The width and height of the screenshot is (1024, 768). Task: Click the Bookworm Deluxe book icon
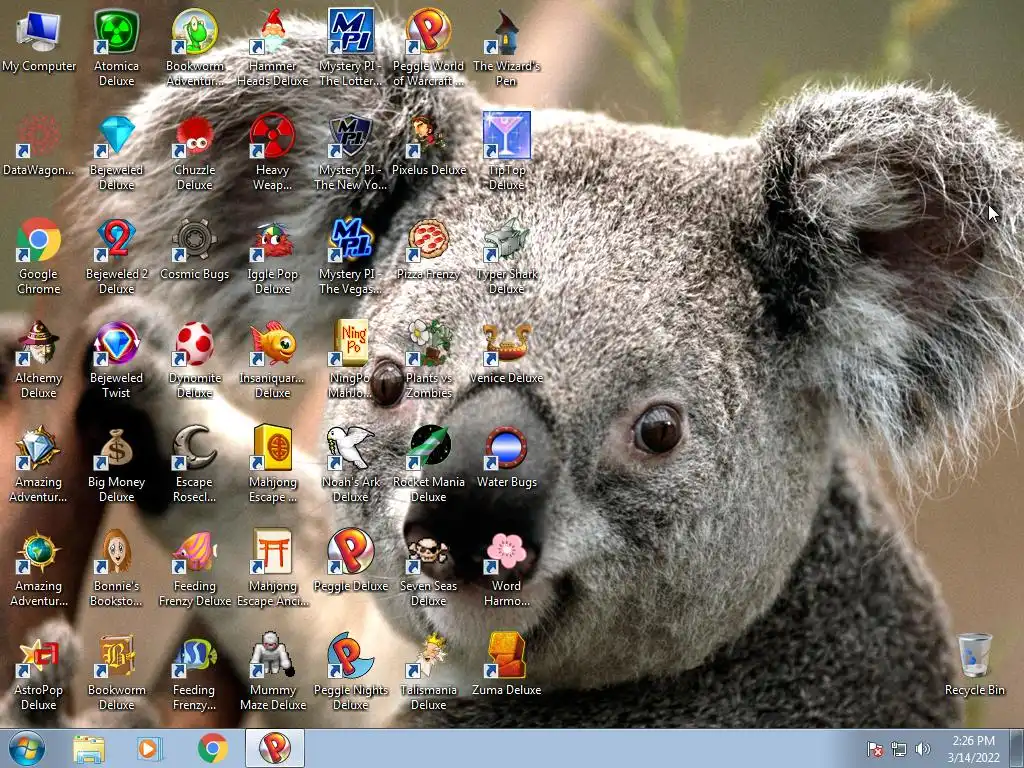click(x=116, y=656)
